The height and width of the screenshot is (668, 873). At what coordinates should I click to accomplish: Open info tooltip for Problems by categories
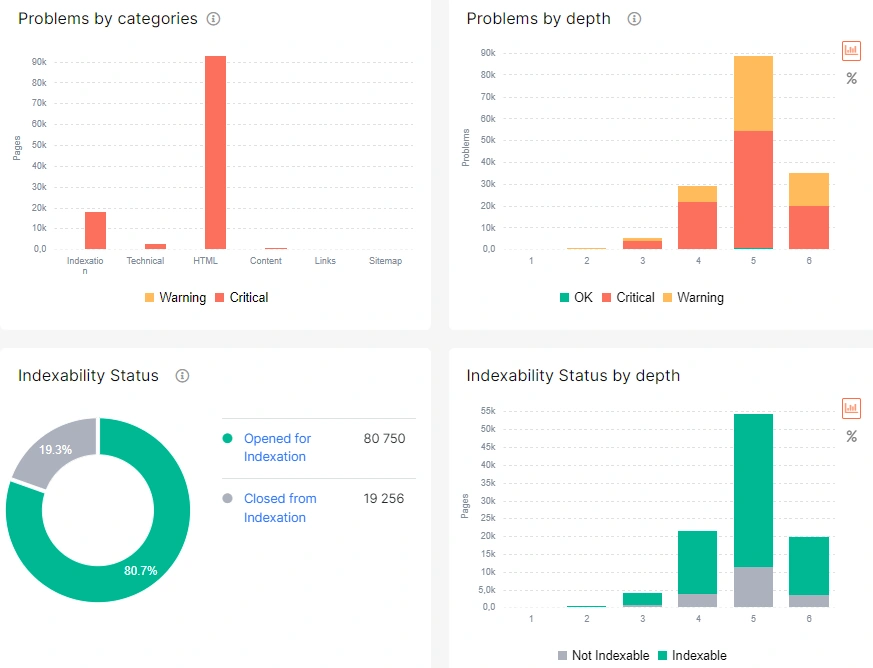(212, 18)
